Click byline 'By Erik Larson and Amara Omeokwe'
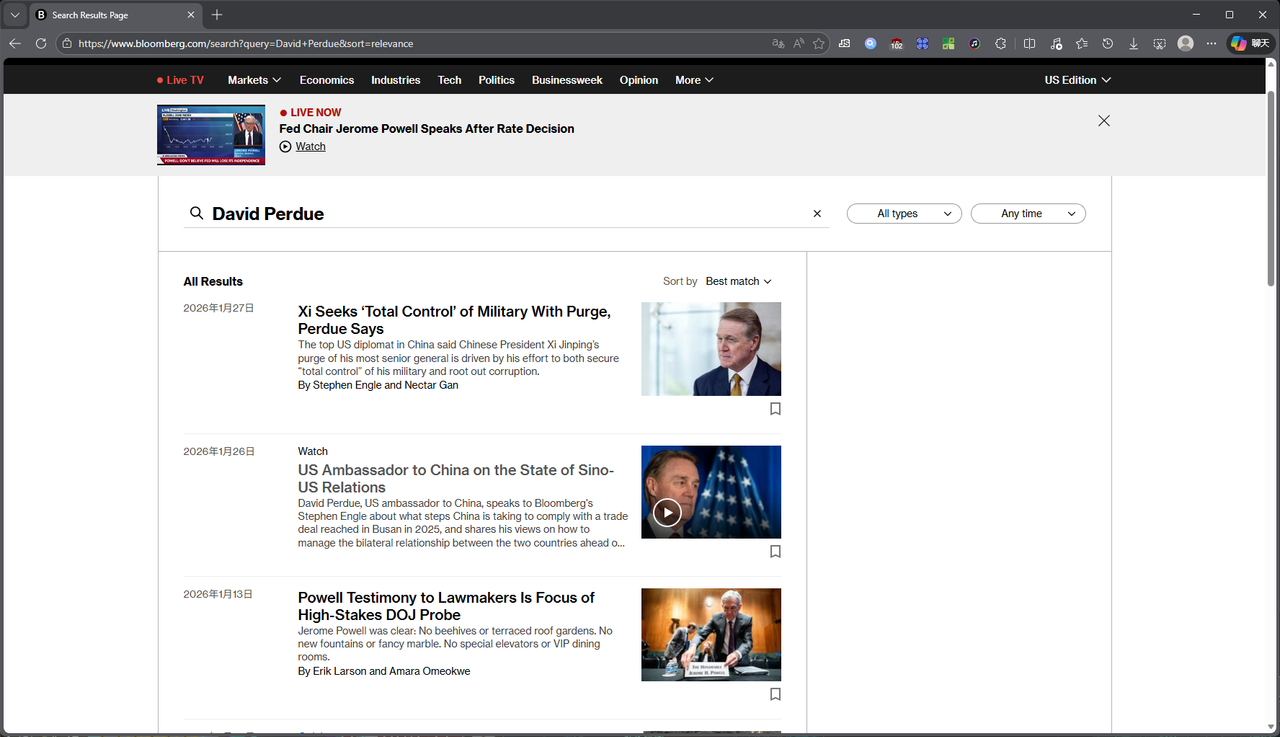The image size is (1280, 737). (384, 671)
